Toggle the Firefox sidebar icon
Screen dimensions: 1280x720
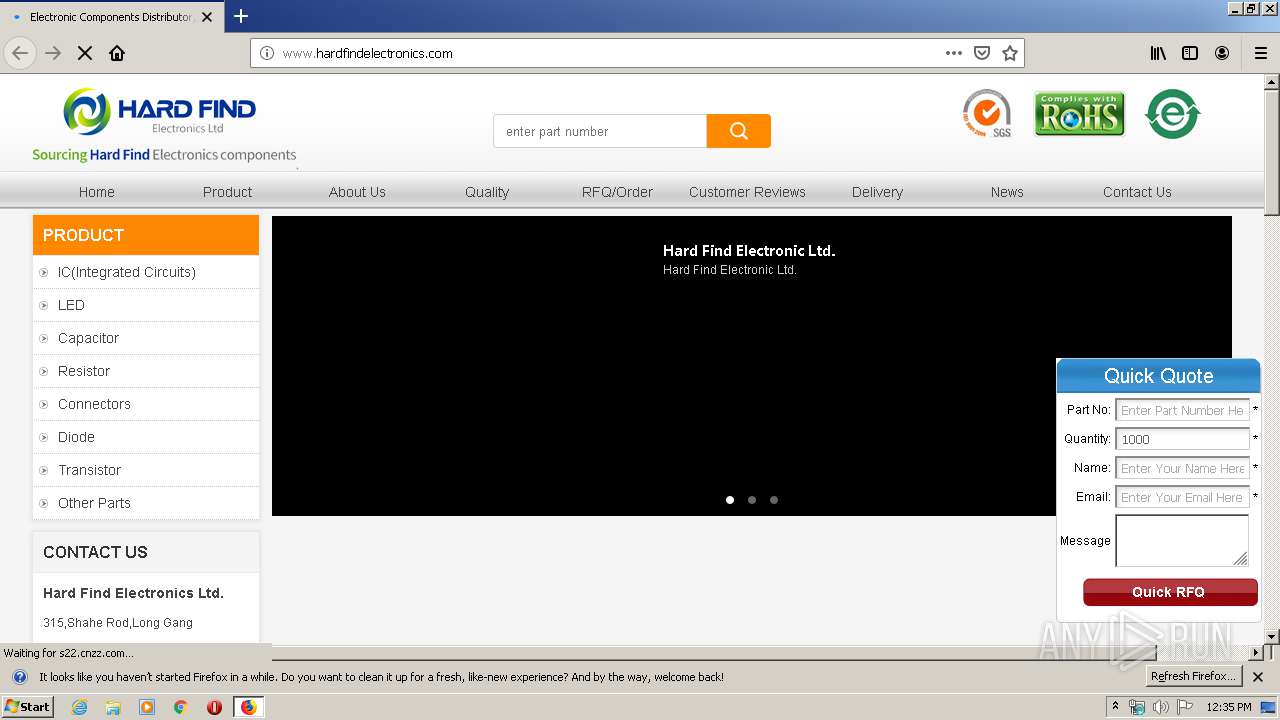point(1190,53)
